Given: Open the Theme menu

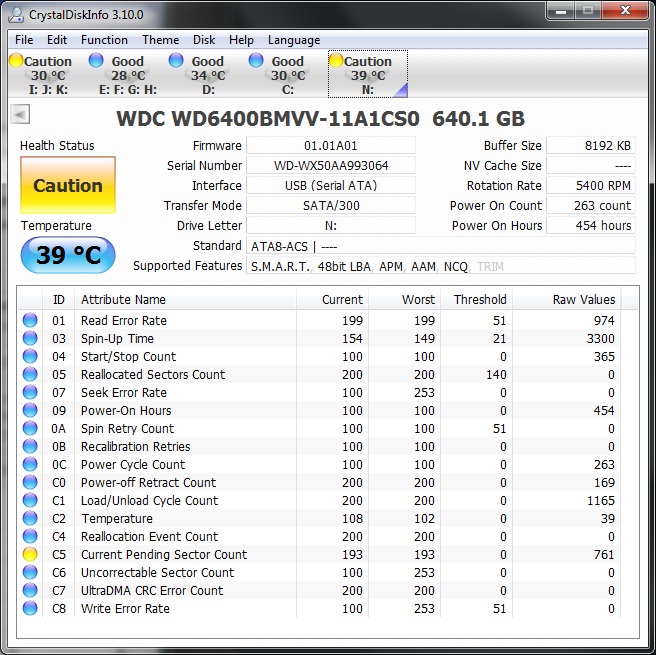Looking at the screenshot, I should coord(160,40).
